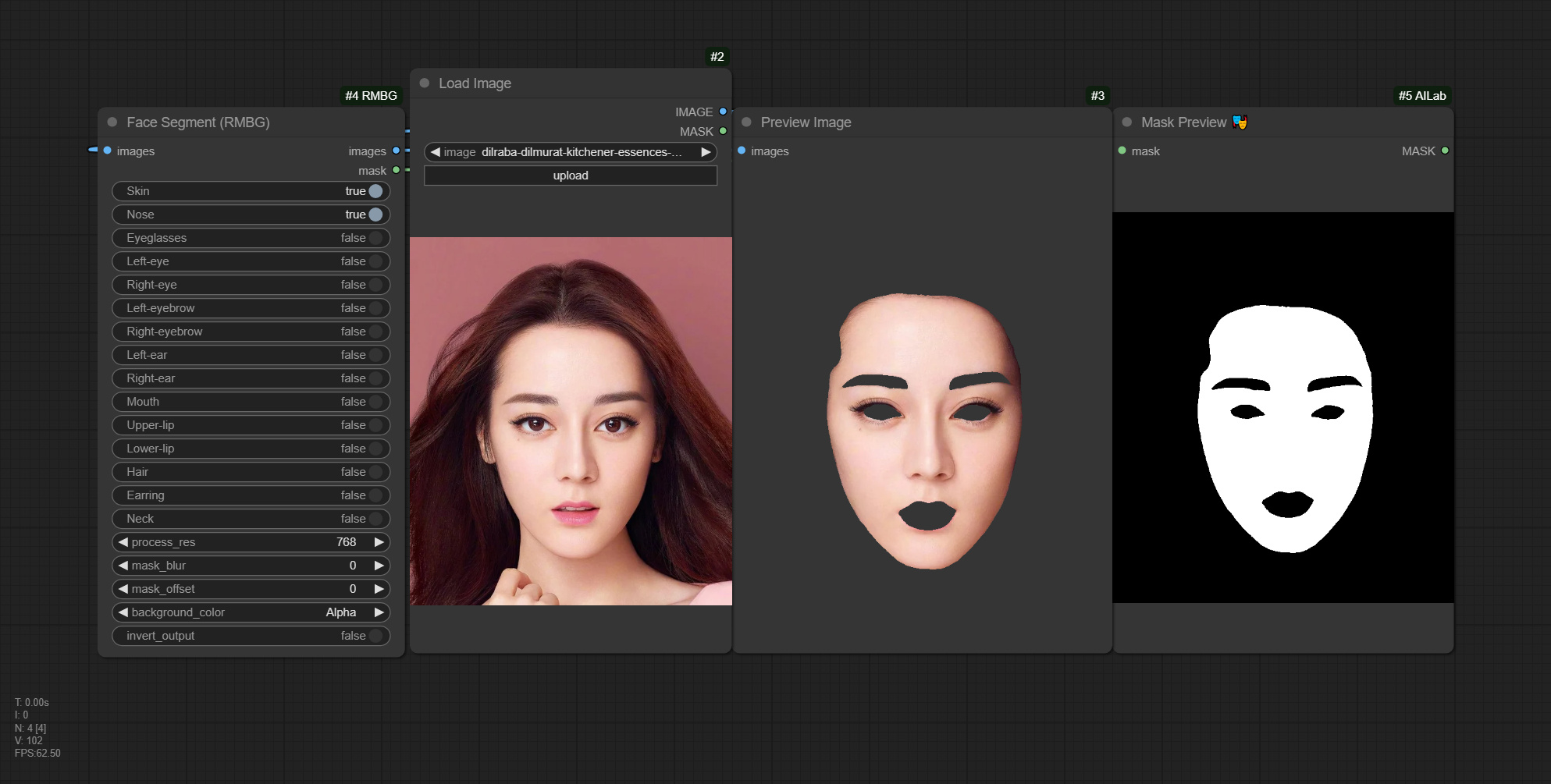This screenshot has height=784, width=1551.
Task: Collapse the Mask Preview node
Action: [x=1127, y=122]
